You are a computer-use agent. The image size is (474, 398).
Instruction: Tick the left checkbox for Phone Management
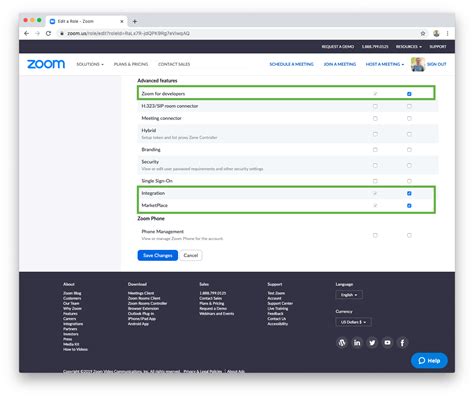(375, 235)
